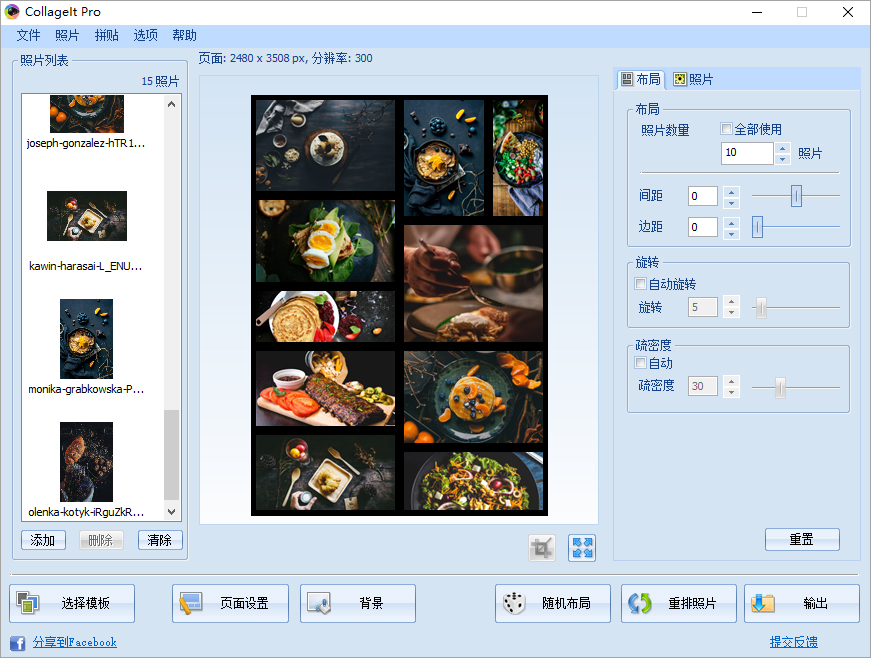Open the 背景 background settings
Image resolution: width=871 pixels, height=658 pixels.
pyautogui.click(x=357, y=603)
